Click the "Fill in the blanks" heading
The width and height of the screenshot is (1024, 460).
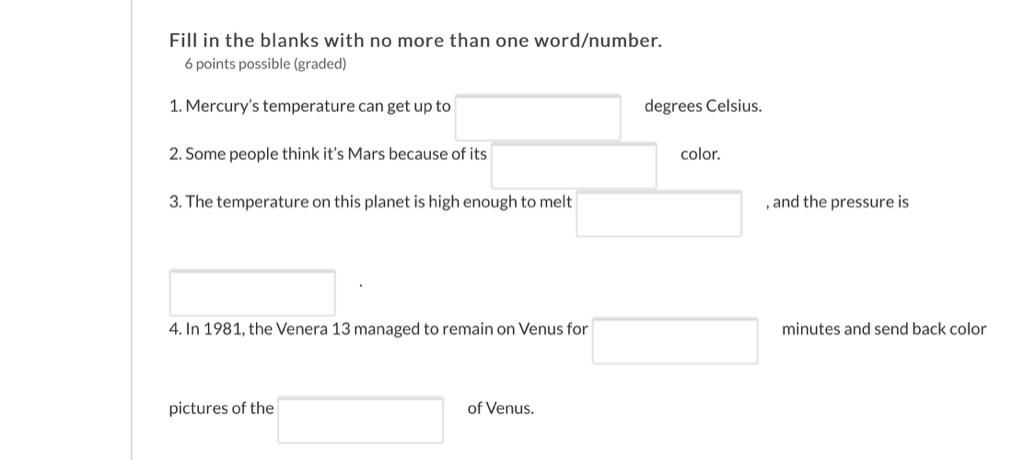[x=415, y=41]
